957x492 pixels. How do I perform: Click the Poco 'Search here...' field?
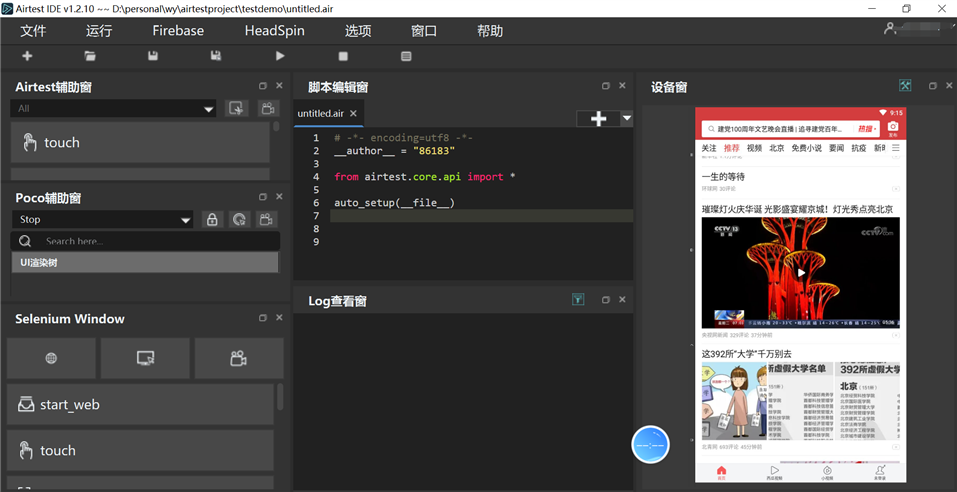coord(145,241)
